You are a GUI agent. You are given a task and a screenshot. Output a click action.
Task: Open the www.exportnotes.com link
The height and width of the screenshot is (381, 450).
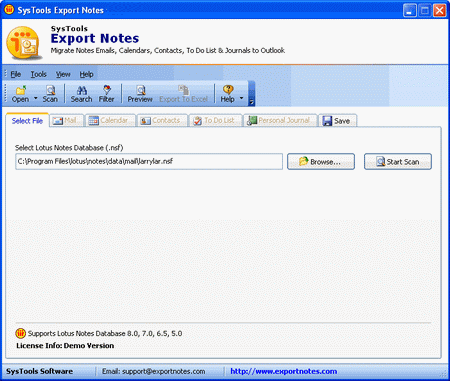click(284, 371)
